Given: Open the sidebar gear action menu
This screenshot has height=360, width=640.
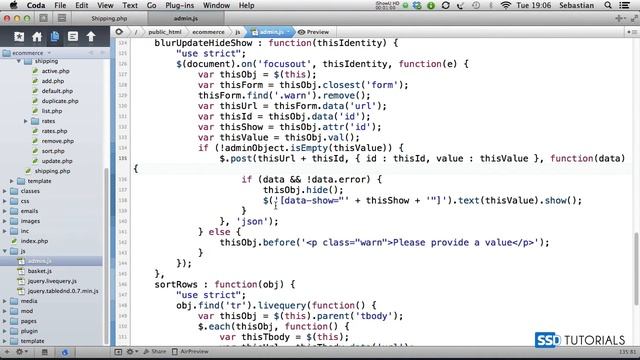Looking at the screenshot, I should 21,351.
